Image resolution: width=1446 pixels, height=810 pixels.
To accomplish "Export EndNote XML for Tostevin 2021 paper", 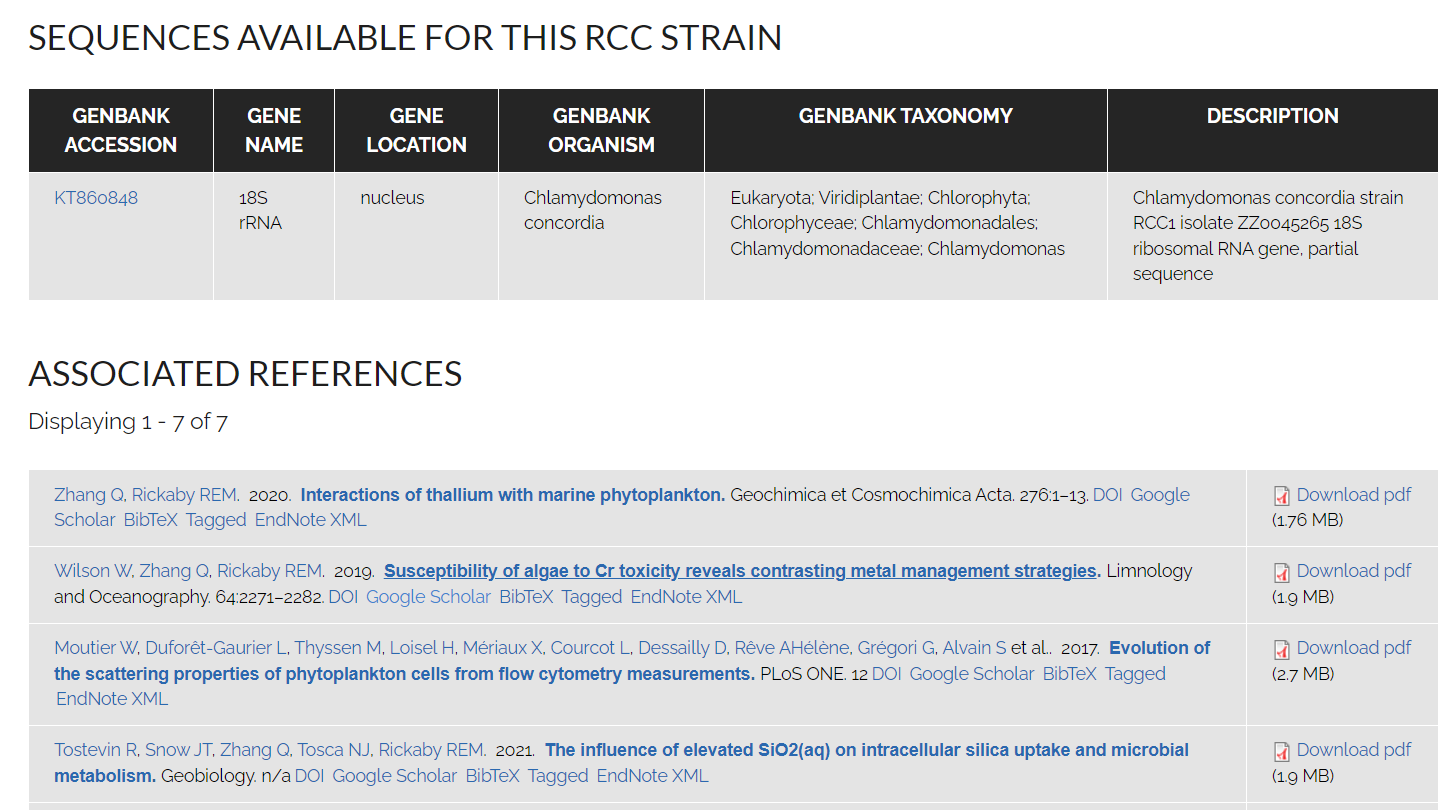I will tap(652, 776).
